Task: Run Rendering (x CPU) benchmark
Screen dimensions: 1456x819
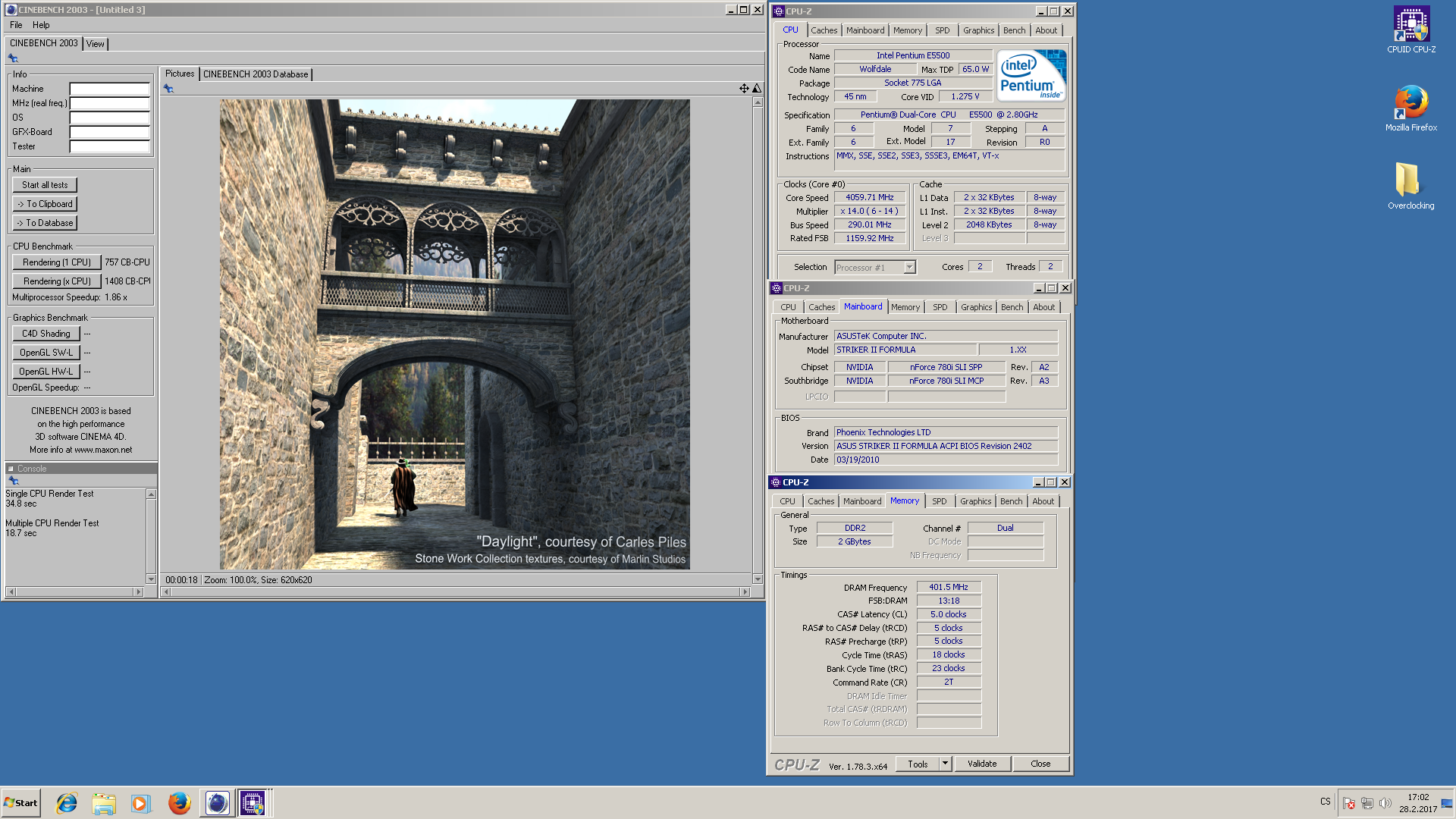Action: [57, 281]
